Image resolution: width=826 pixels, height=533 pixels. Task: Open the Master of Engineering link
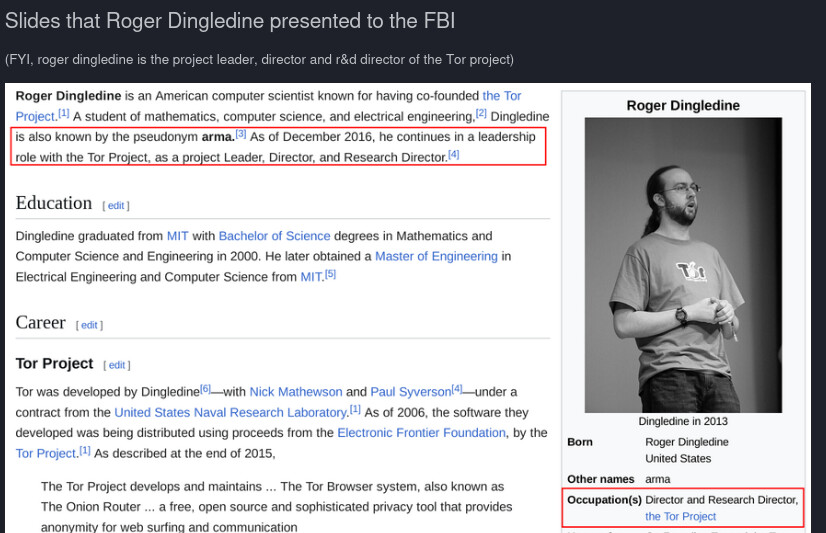[x=436, y=256]
